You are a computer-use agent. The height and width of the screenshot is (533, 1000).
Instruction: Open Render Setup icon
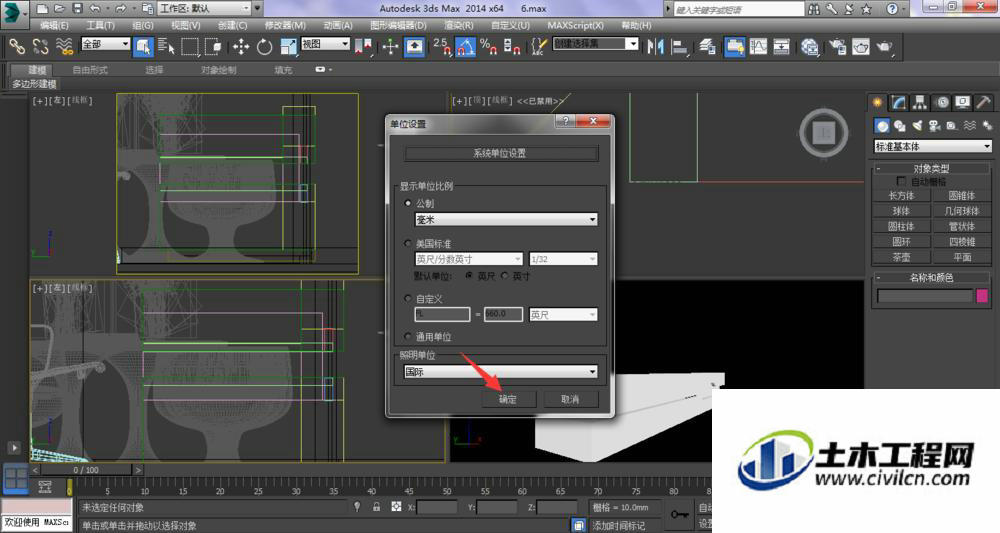[x=837, y=47]
